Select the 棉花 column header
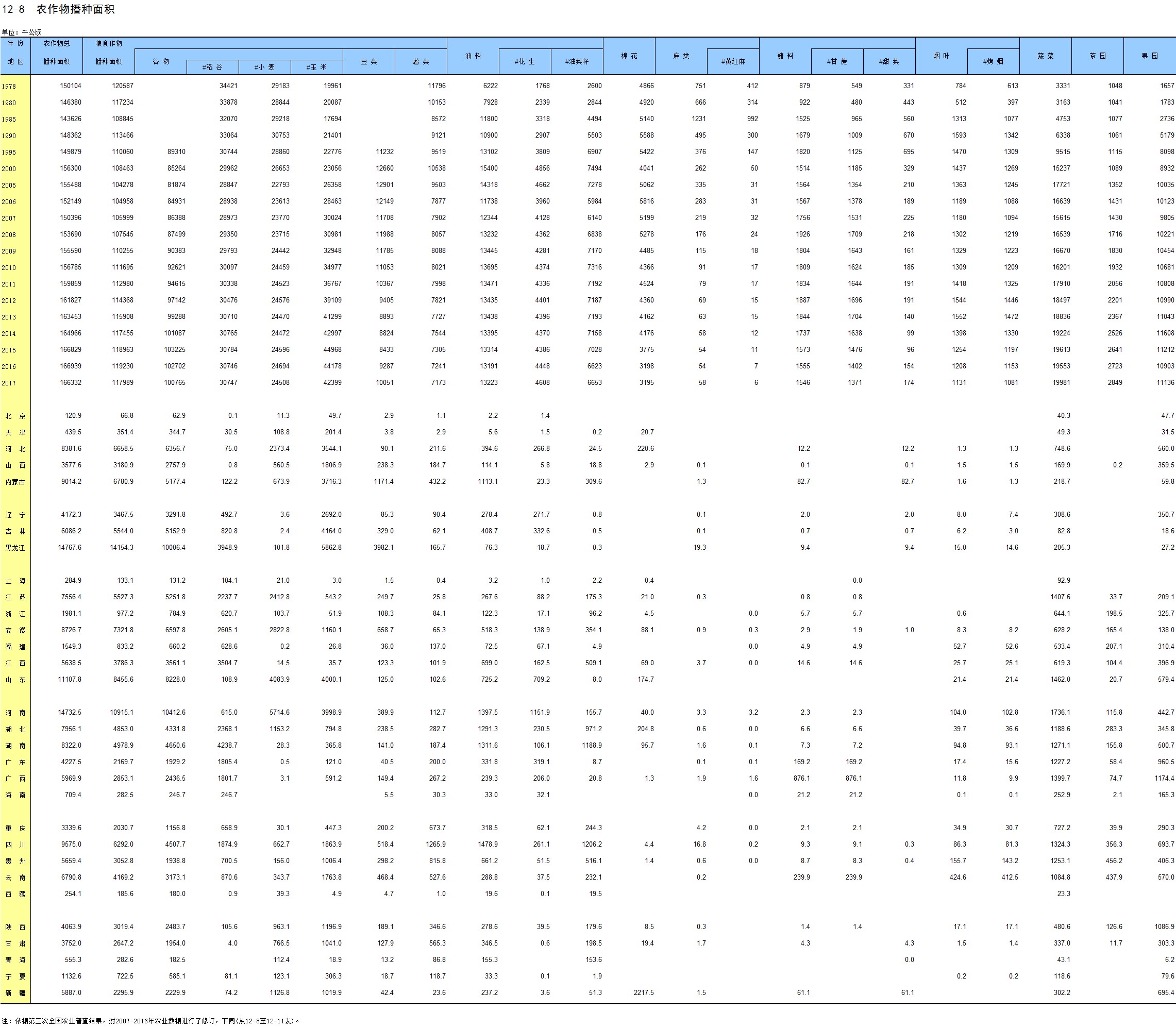 point(629,56)
